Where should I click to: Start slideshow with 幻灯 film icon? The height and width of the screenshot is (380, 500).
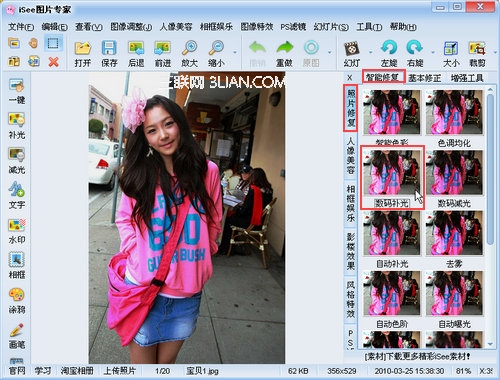(x=352, y=54)
